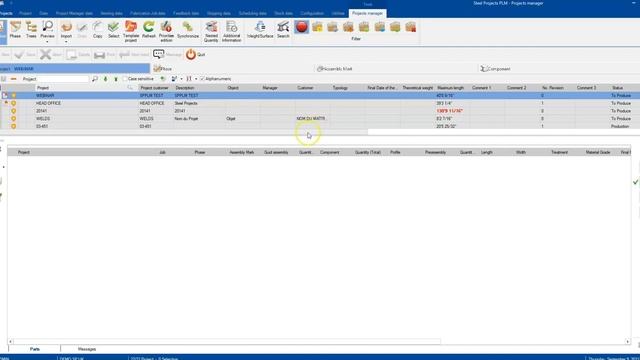This screenshot has height=360, width=640.
Task: Toggle the red circle filter button
Action: (302, 27)
